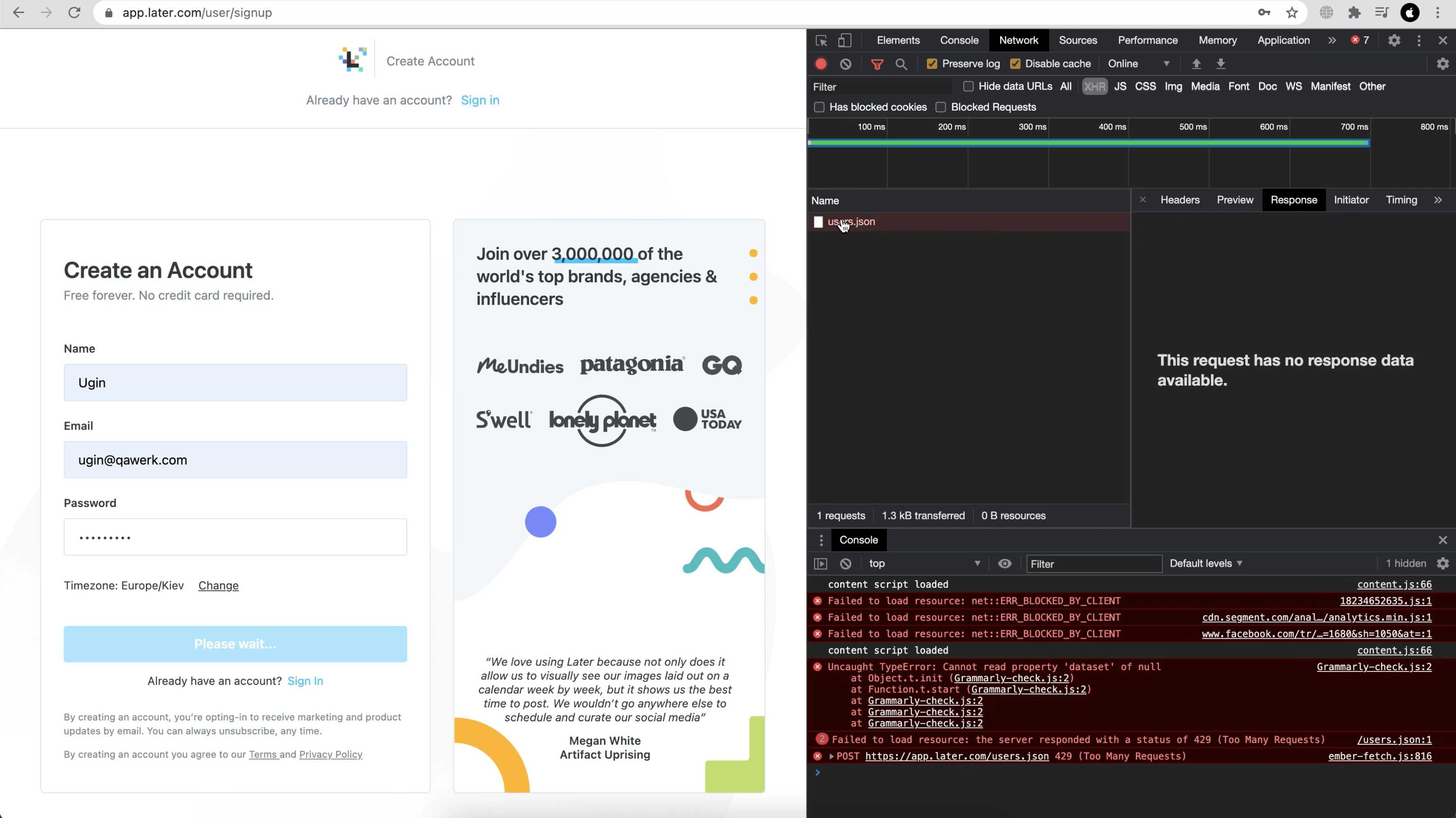Toggle the device toolbar icon
This screenshot has height=818, width=1456.
(x=845, y=41)
